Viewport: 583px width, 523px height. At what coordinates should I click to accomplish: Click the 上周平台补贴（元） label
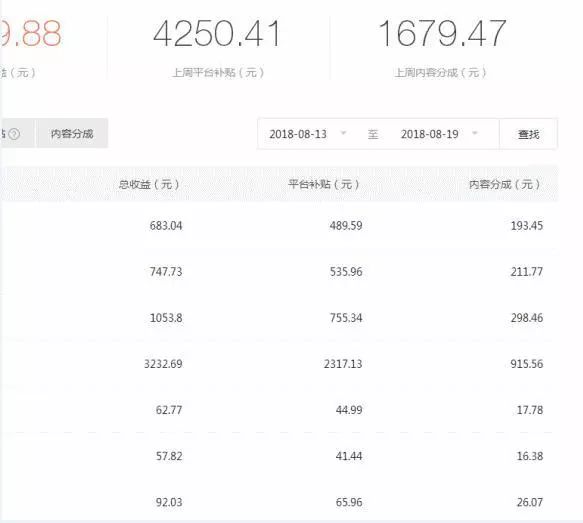[x=218, y=72]
